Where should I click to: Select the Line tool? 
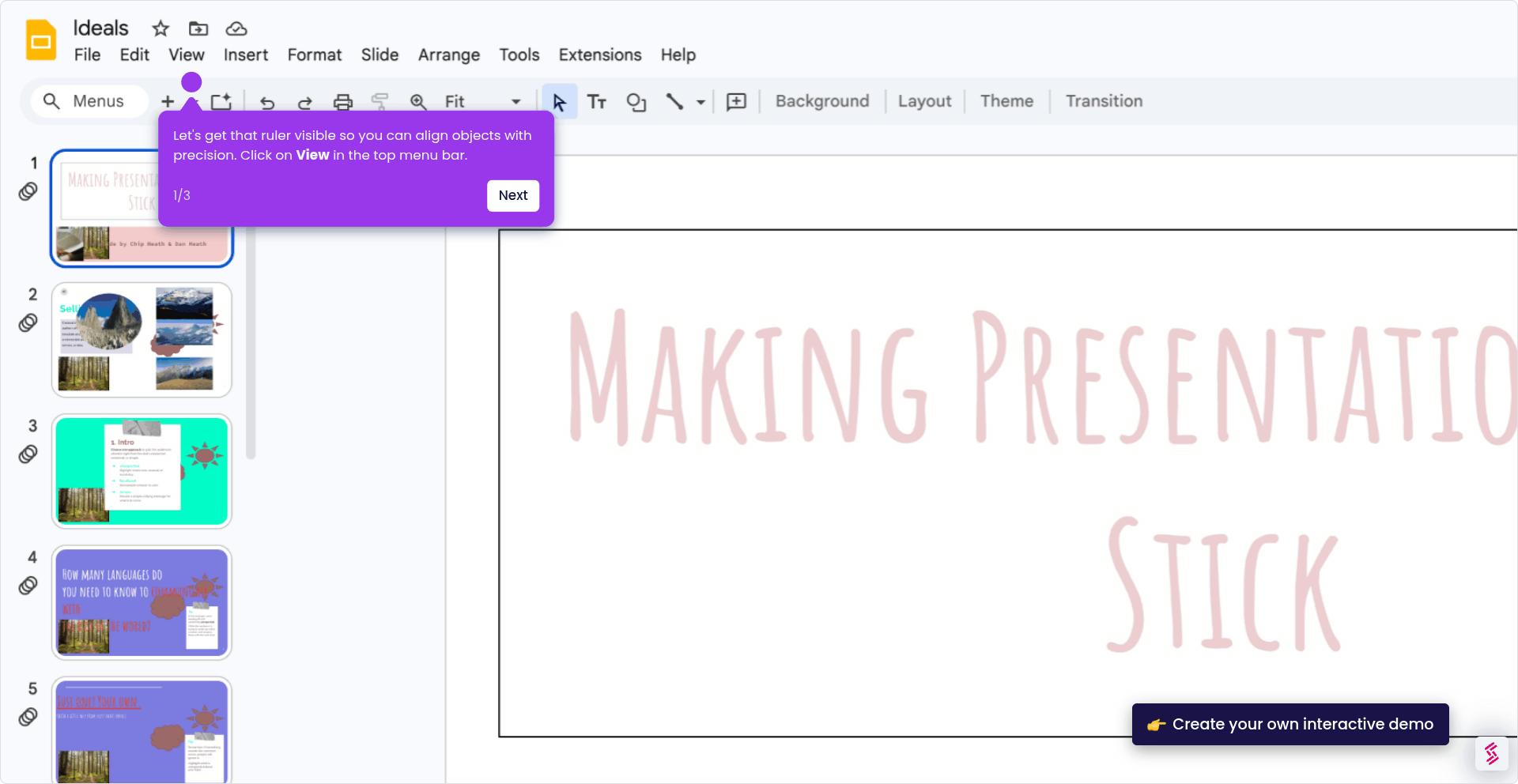pos(674,101)
